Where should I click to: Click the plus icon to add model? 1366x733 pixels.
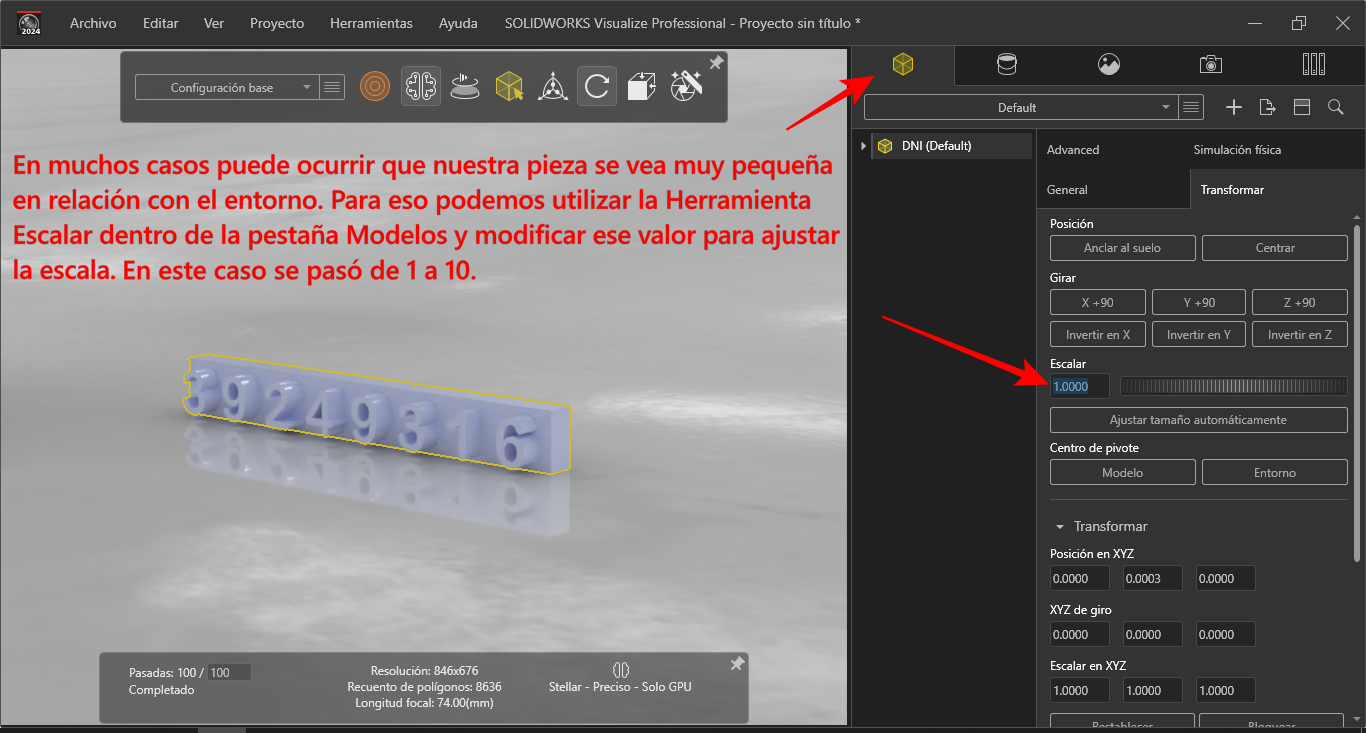1234,107
